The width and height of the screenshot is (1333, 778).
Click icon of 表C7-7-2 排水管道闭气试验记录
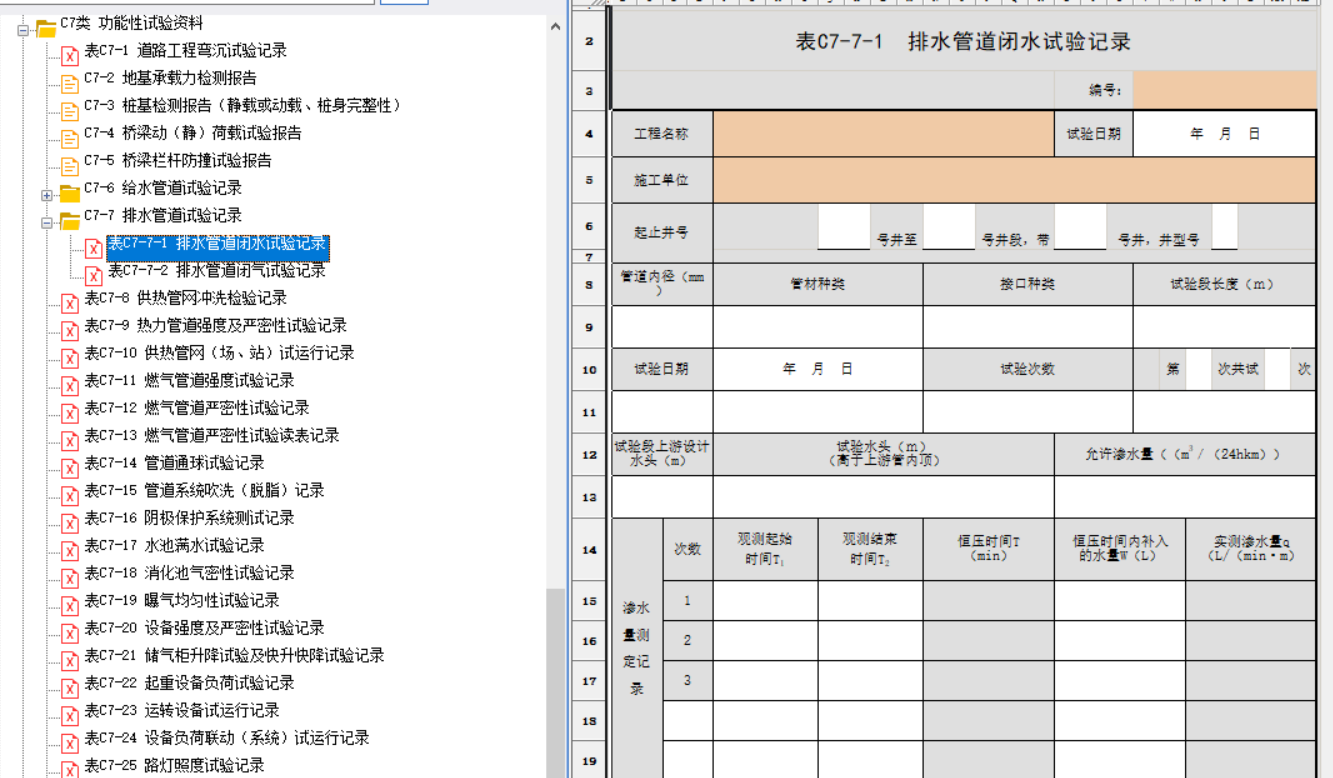click(94, 275)
